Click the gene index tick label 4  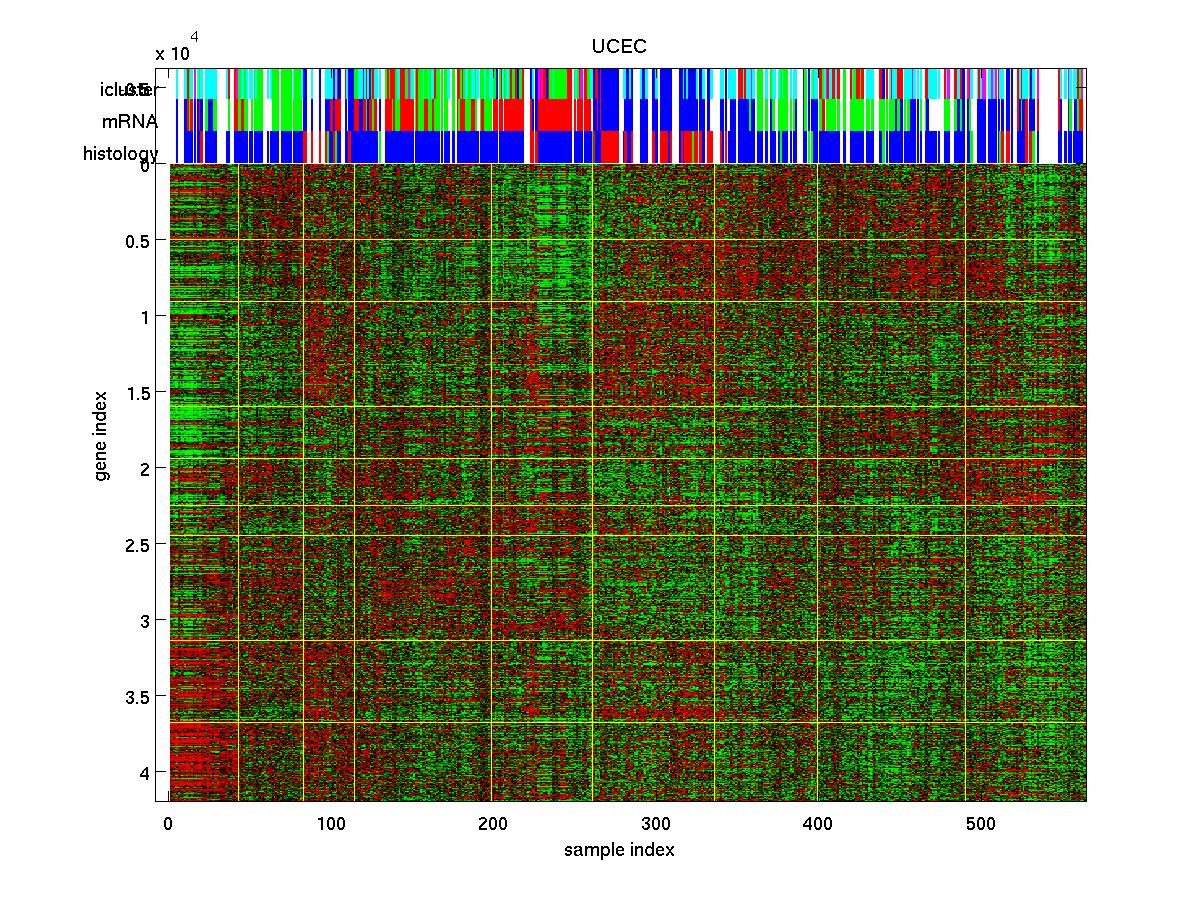point(144,773)
